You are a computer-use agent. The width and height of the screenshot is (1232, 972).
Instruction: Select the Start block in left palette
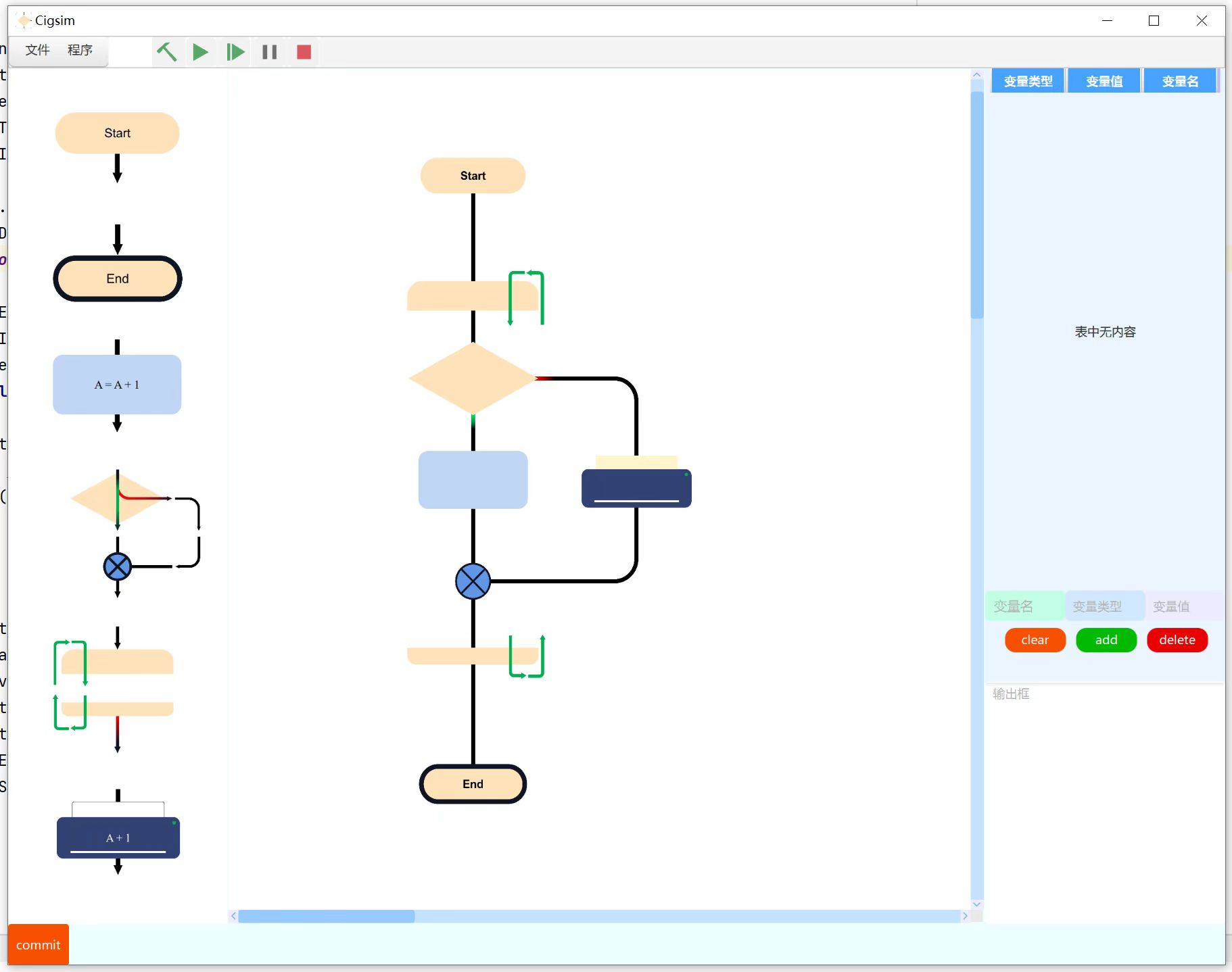point(117,133)
